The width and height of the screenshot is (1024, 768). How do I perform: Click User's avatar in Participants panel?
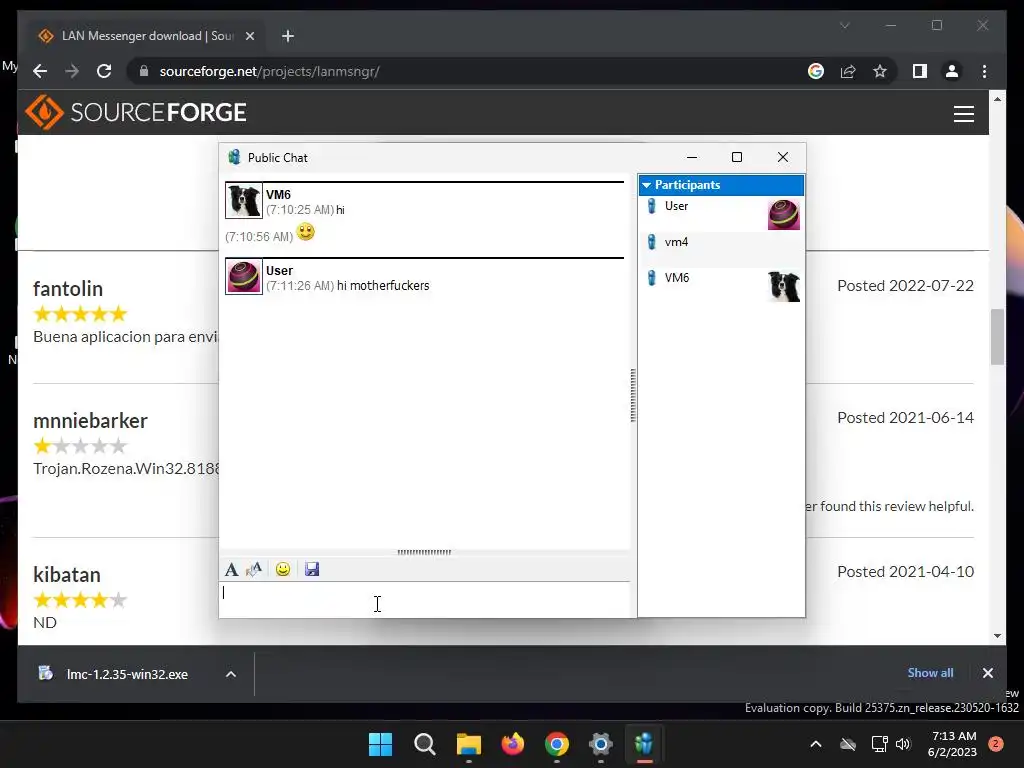[x=784, y=215]
